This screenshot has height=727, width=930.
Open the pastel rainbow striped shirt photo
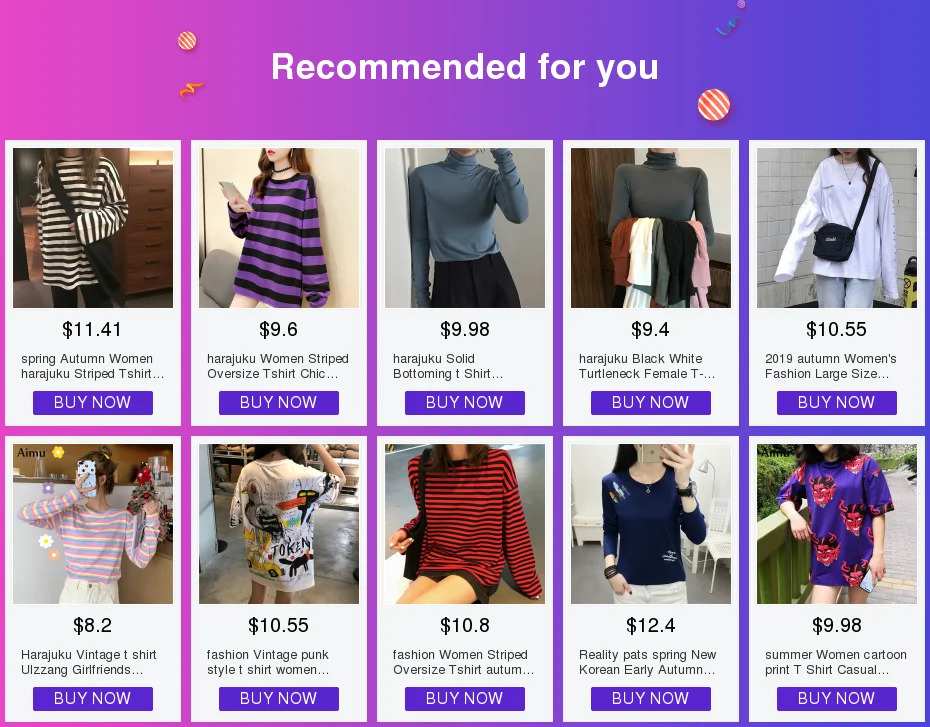(x=93, y=524)
